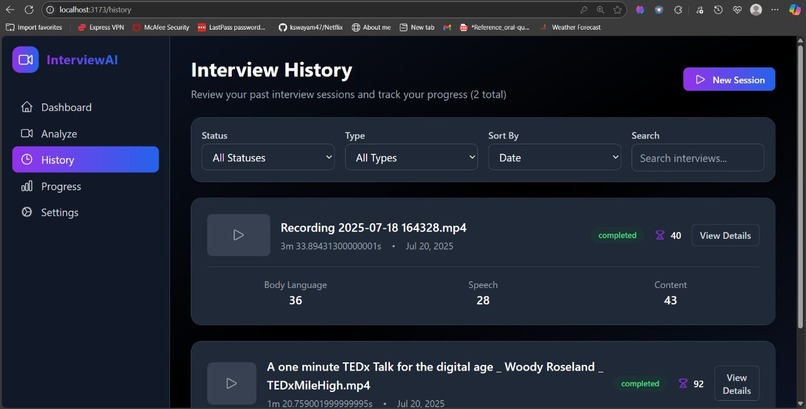Click the score icon beside 92
The height and width of the screenshot is (409, 806).
point(683,384)
